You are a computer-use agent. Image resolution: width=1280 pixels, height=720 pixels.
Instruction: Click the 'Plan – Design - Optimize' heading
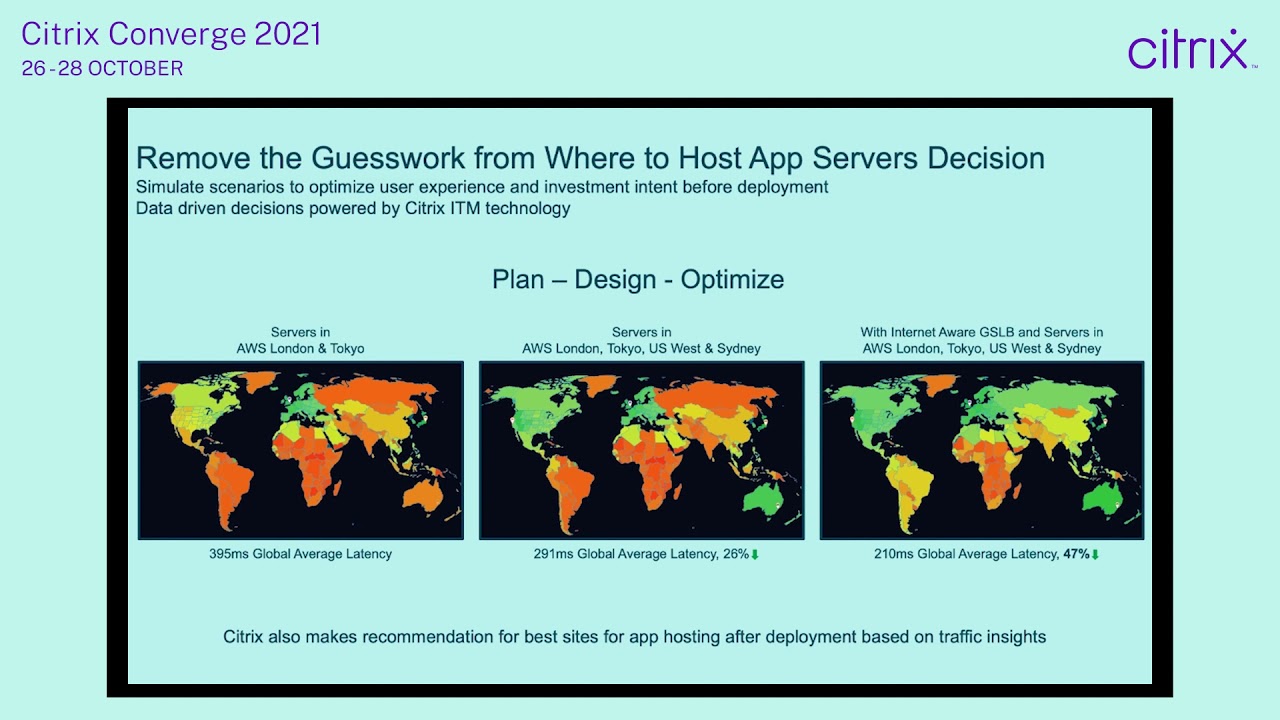click(638, 279)
